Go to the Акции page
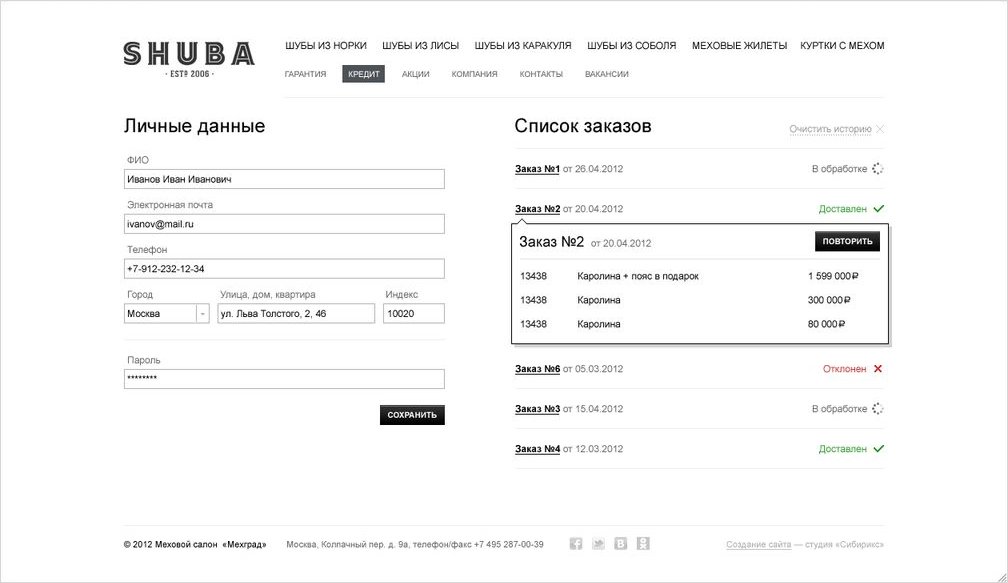Image resolution: width=1008 pixels, height=583 pixels. tap(415, 74)
